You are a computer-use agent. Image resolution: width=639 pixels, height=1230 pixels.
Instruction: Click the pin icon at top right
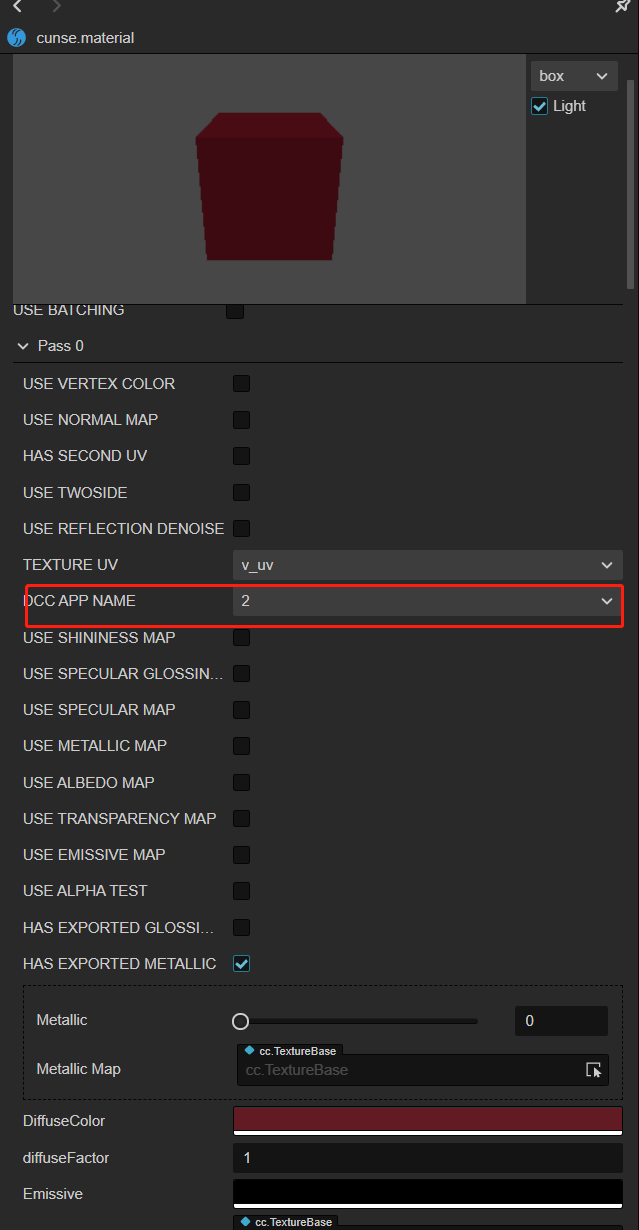pyautogui.click(x=622, y=6)
